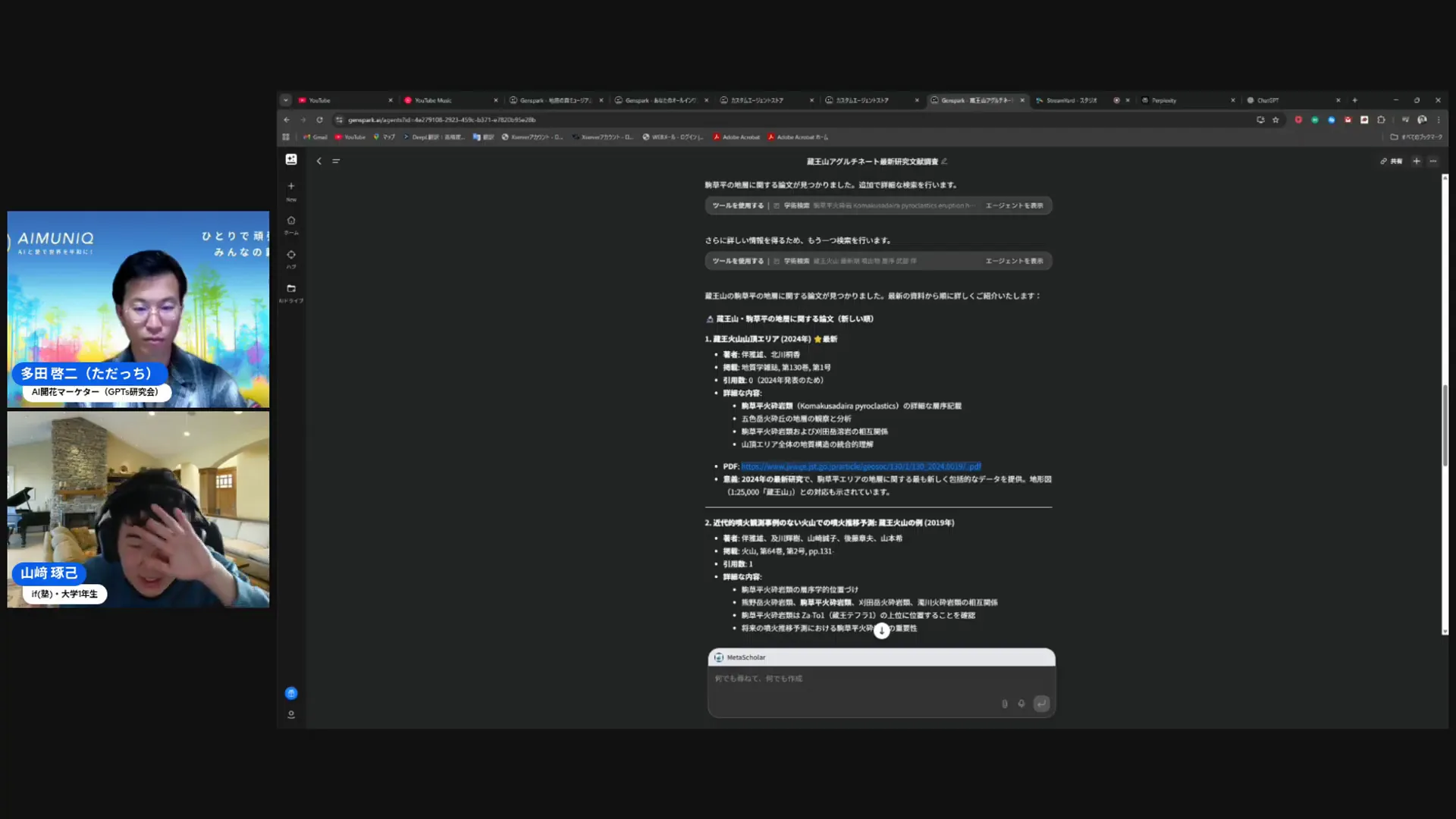This screenshot has width=1456, height=819.
Task: Expand first エージェントを表示 tool row
Action: [1014, 206]
